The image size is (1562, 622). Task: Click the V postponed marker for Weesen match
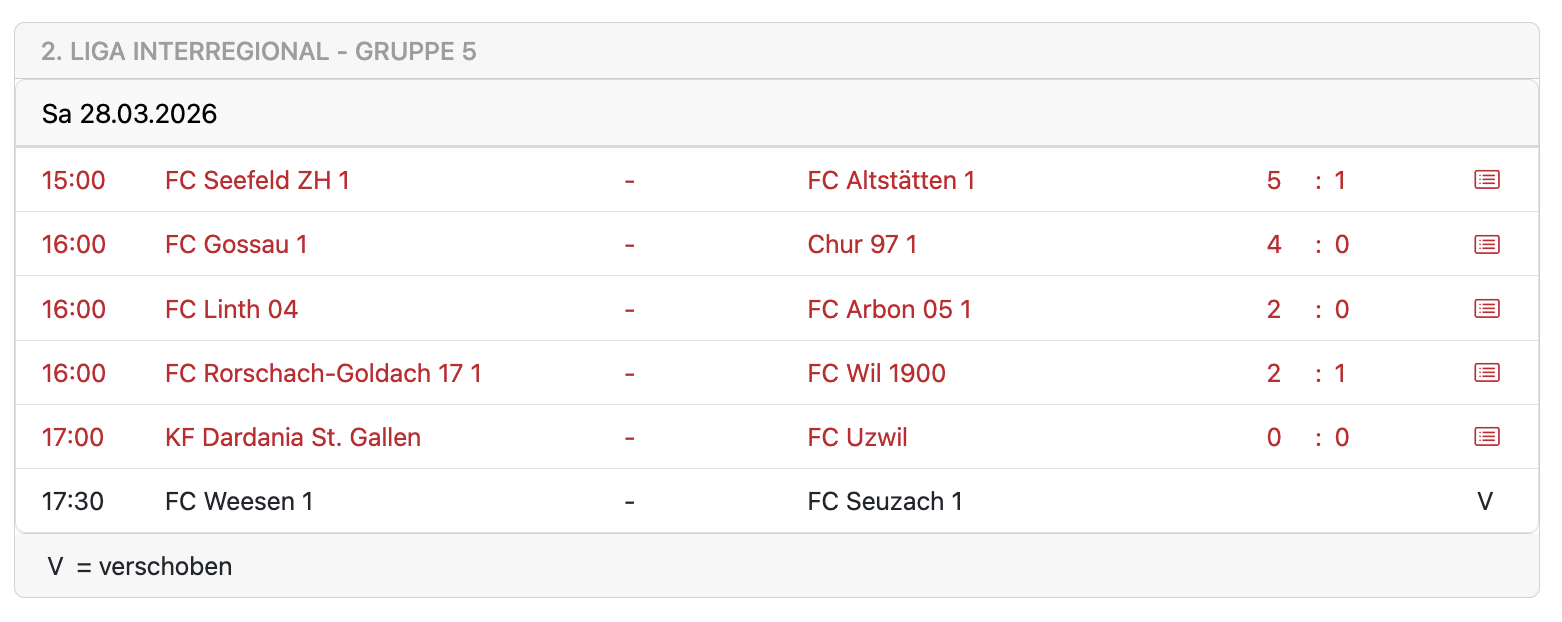(1485, 501)
